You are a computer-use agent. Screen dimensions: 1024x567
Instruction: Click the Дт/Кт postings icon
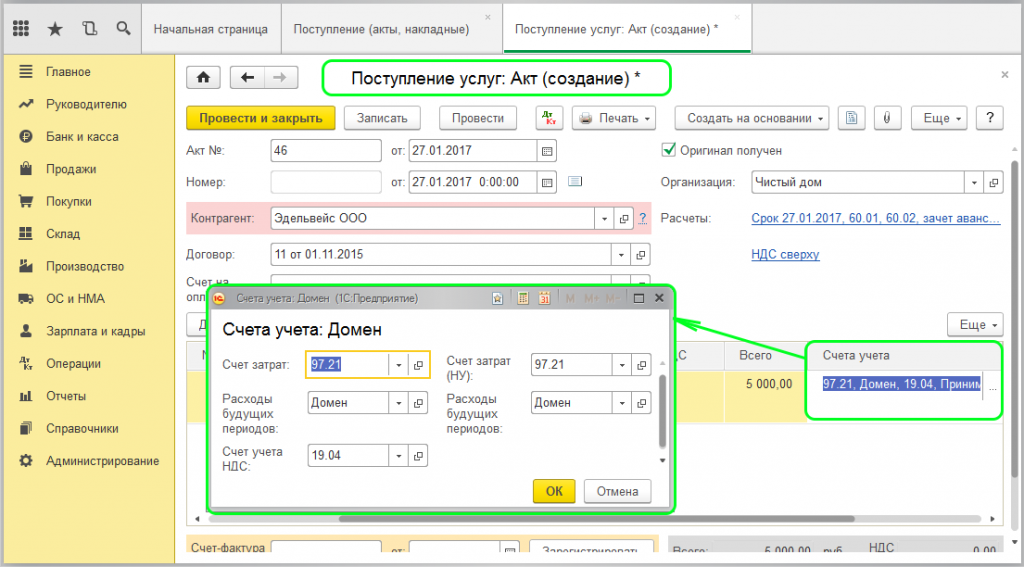pyautogui.click(x=549, y=118)
